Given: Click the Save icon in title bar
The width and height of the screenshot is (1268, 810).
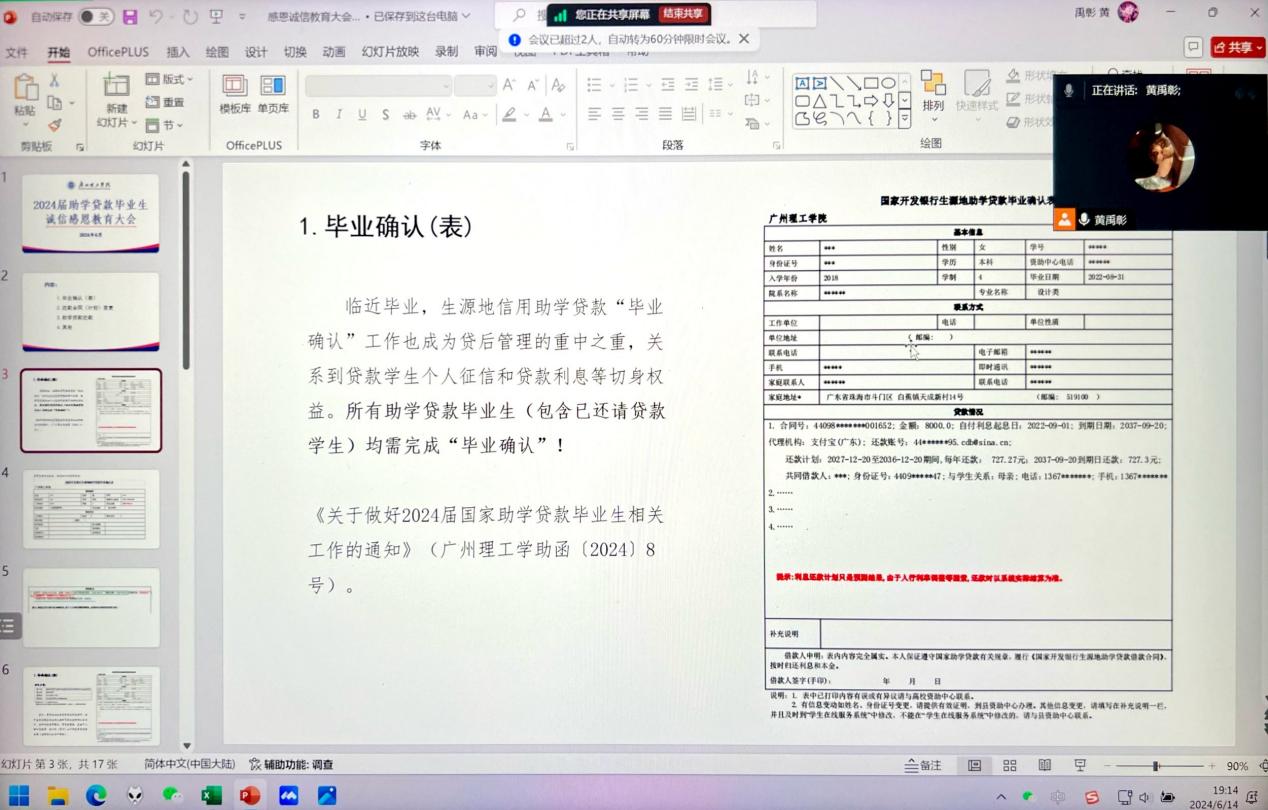Looking at the screenshot, I should pos(130,16).
